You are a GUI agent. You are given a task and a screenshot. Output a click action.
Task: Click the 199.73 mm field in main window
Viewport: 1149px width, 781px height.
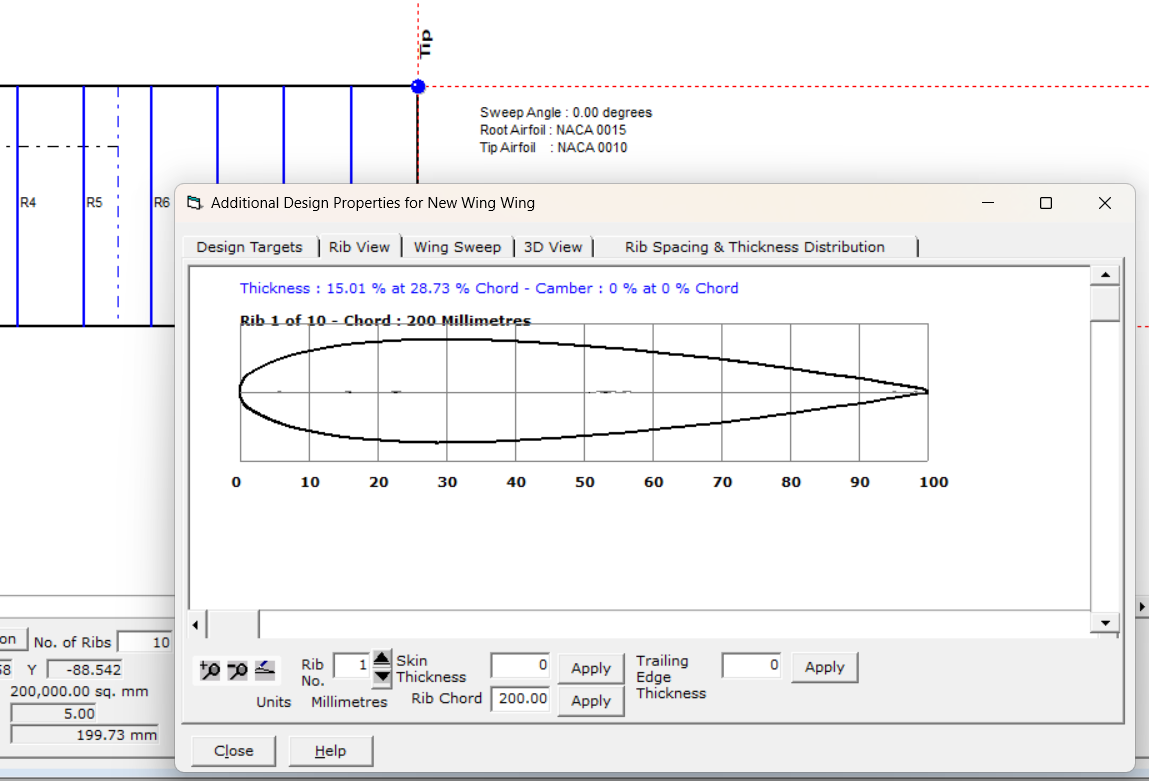(84, 735)
